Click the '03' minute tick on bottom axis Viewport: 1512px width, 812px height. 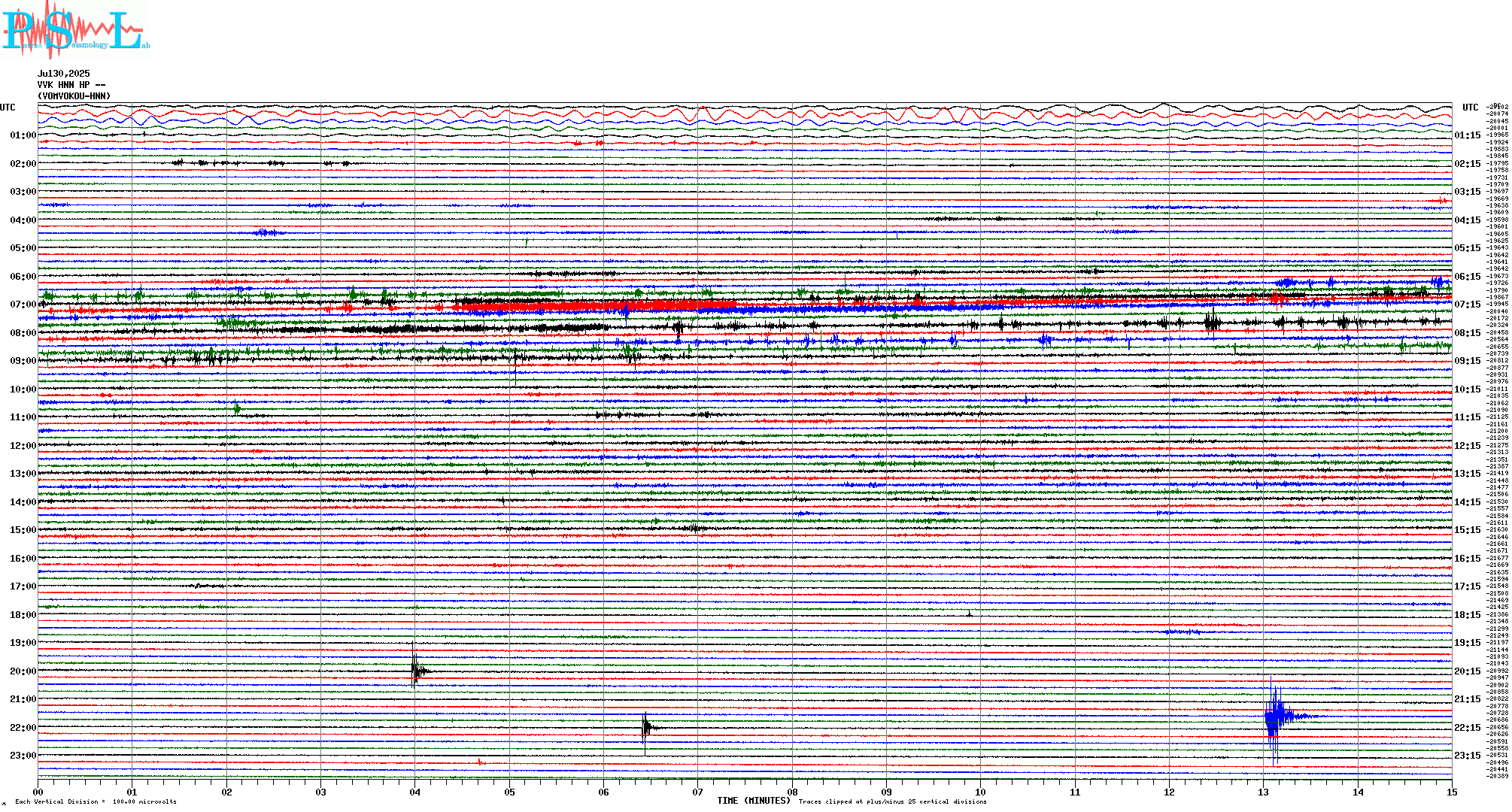click(321, 792)
